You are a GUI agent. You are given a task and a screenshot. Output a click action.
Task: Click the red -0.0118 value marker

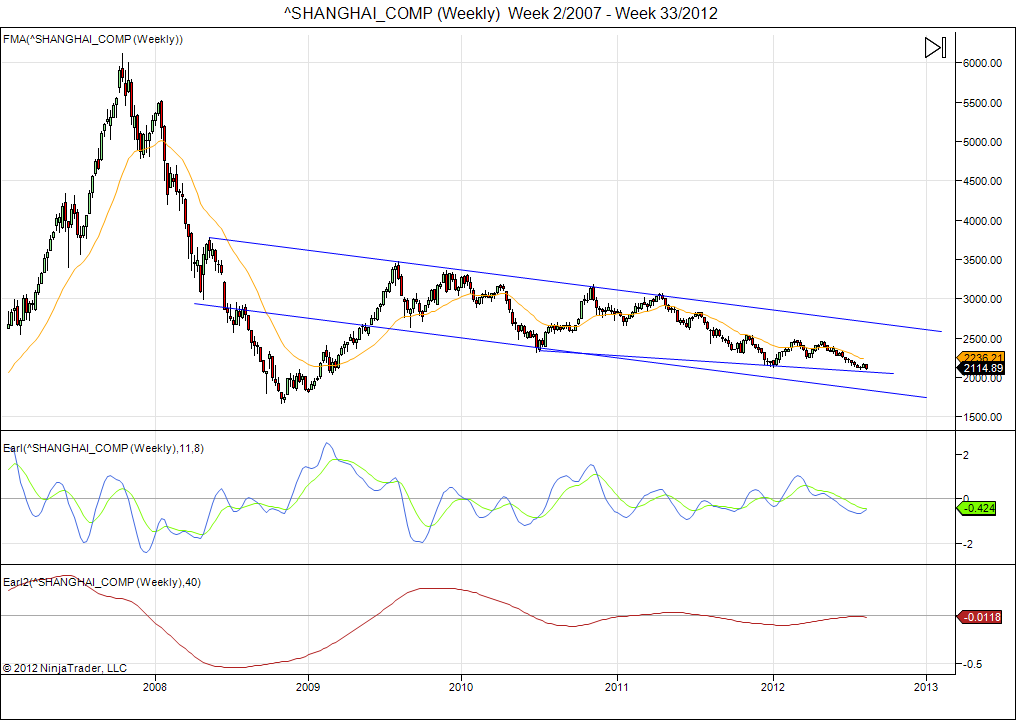(x=984, y=617)
